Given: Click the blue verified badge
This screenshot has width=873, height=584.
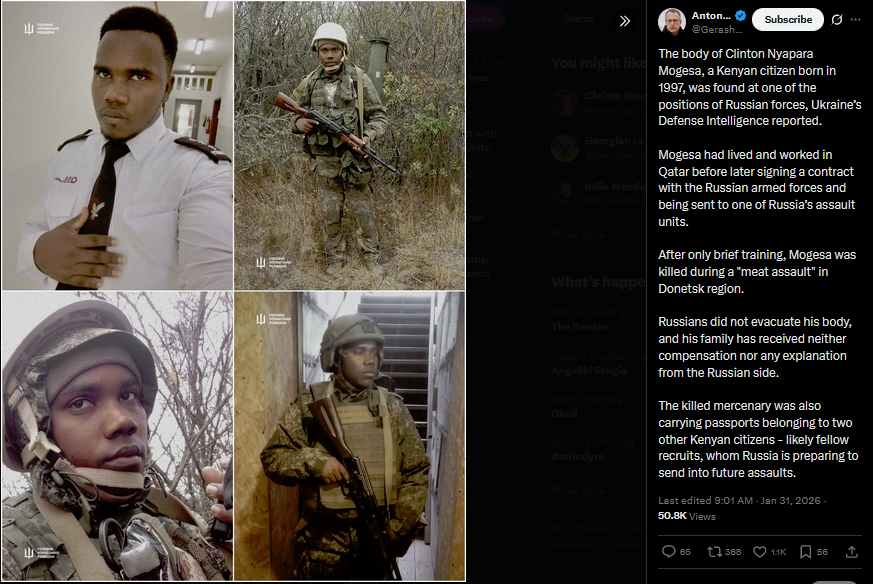Looking at the screenshot, I should tap(740, 16).
